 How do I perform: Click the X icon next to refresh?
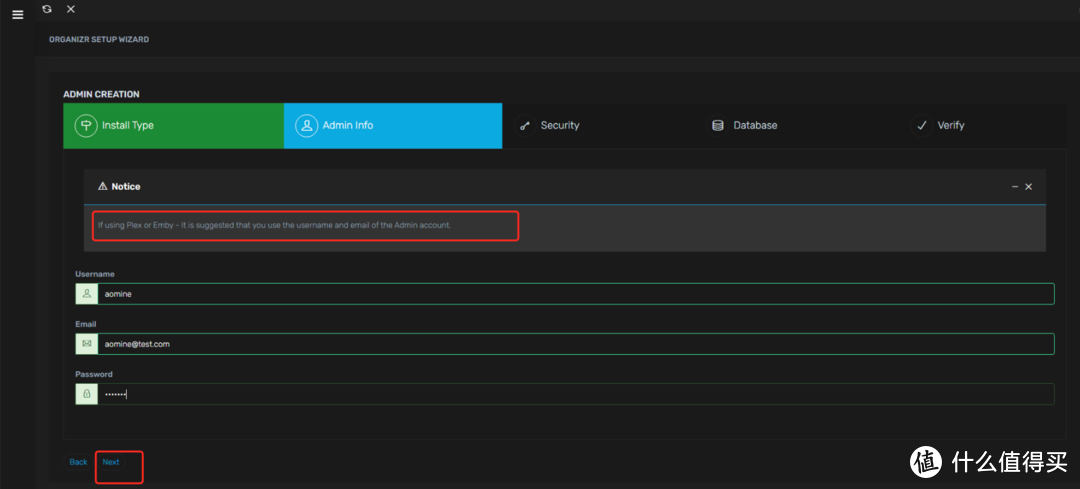70,9
